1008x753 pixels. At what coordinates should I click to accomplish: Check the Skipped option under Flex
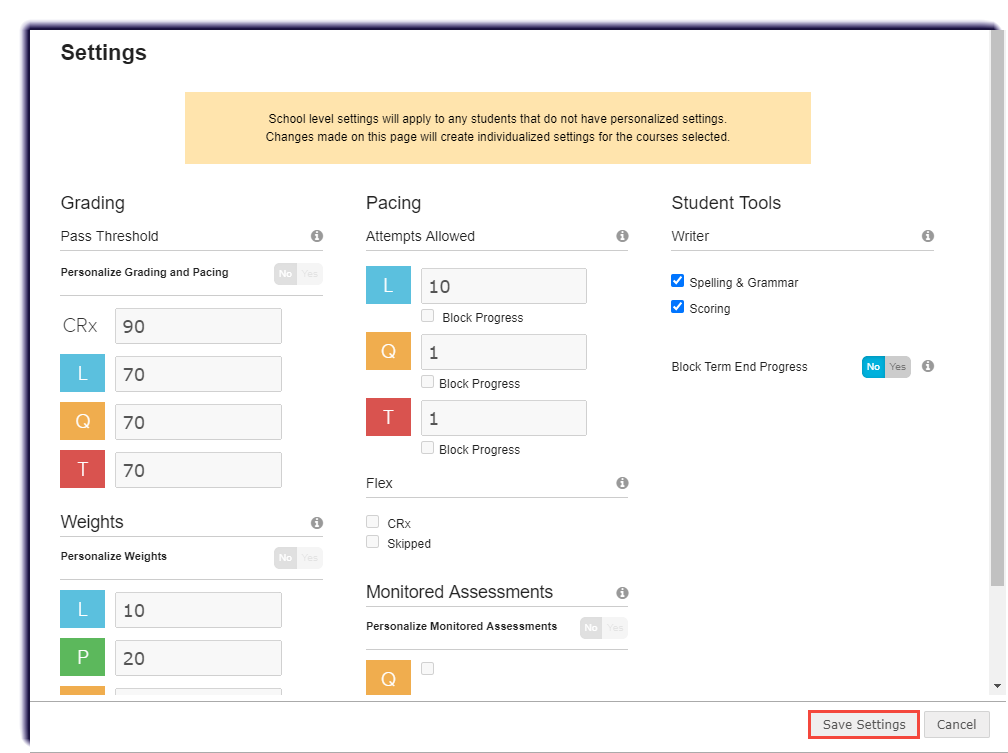[x=372, y=543]
